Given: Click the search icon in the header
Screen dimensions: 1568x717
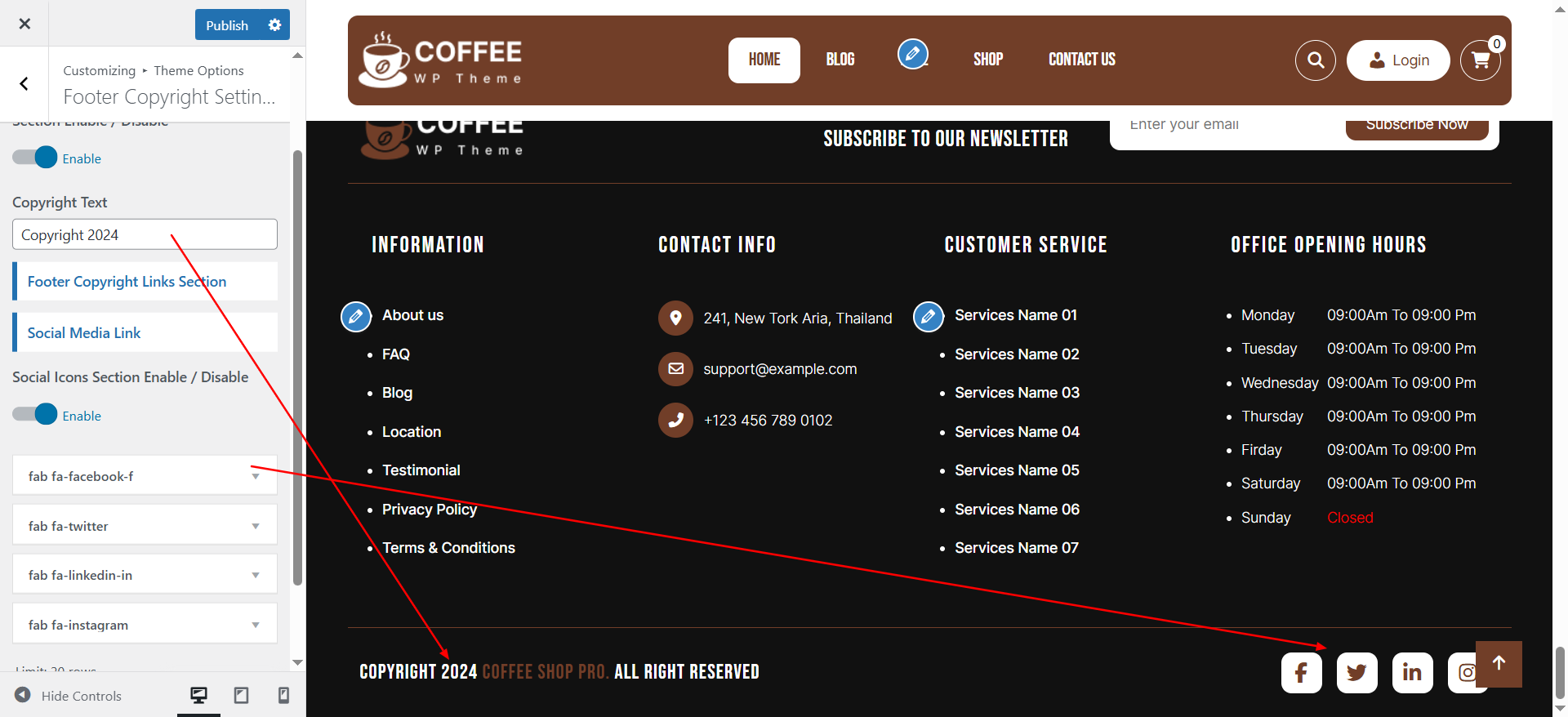Looking at the screenshot, I should [1315, 60].
